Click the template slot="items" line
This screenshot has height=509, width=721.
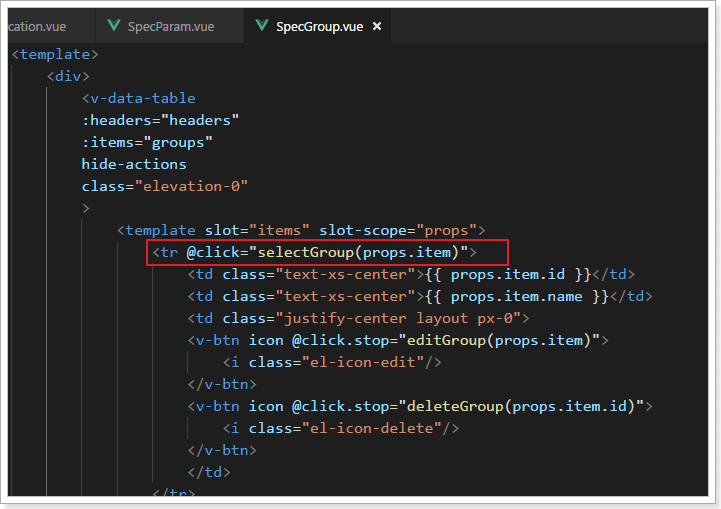point(300,230)
